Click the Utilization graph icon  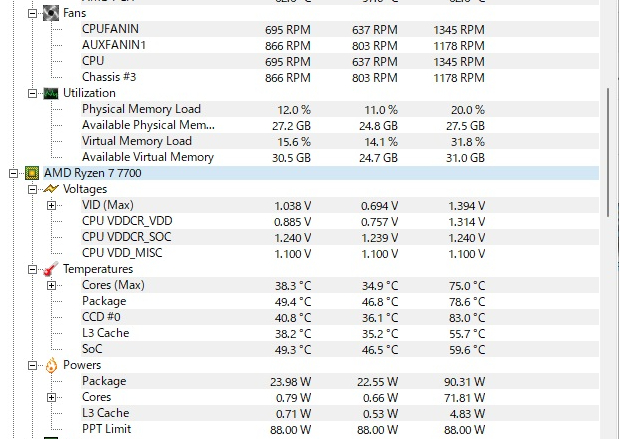click(x=50, y=93)
